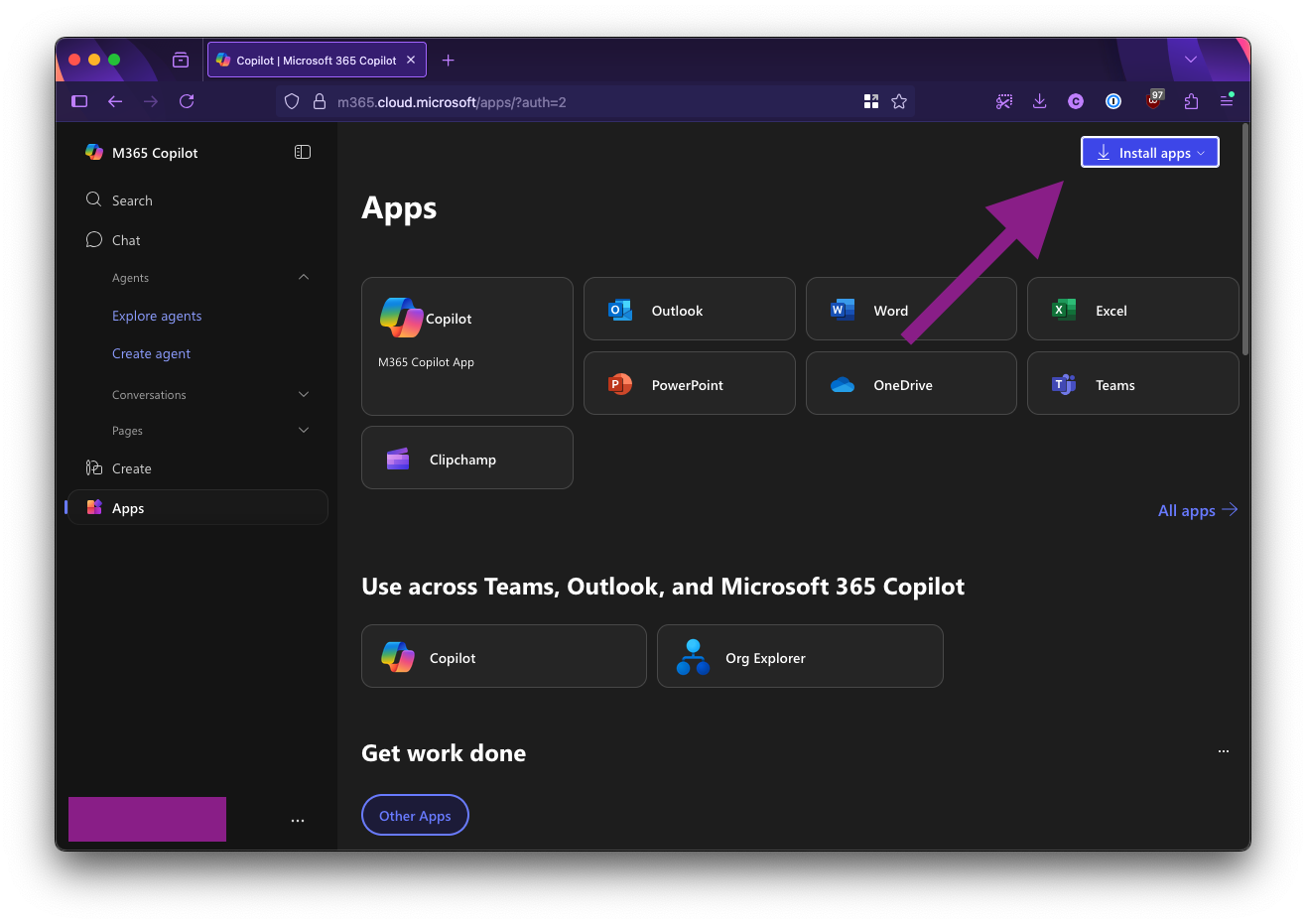Open the 1Password extension icon
The height and width of the screenshot is (924, 1306).
(x=1113, y=101)
